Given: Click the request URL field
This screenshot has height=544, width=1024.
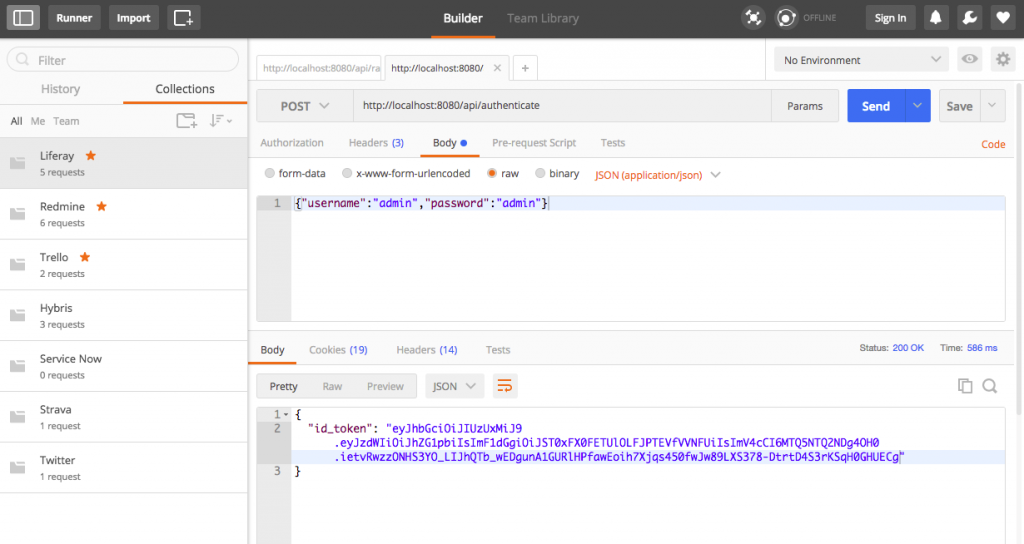Looking at the screenshot, I should point(560,106).
